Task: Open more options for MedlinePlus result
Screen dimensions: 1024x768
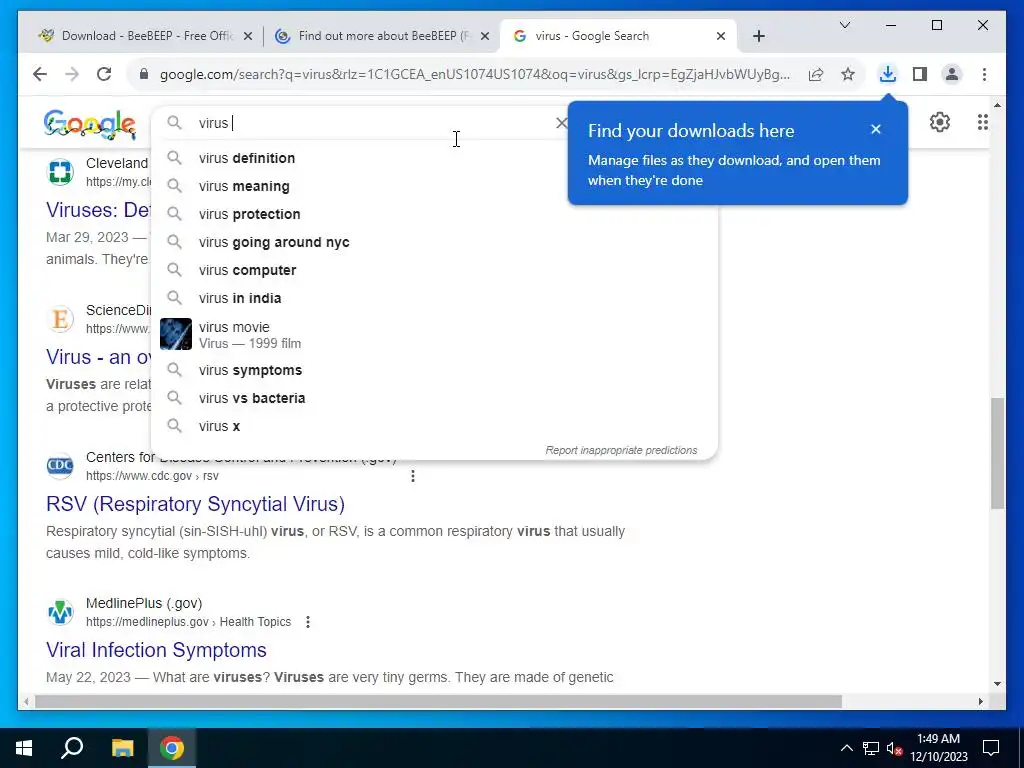Action: (308, 622)
